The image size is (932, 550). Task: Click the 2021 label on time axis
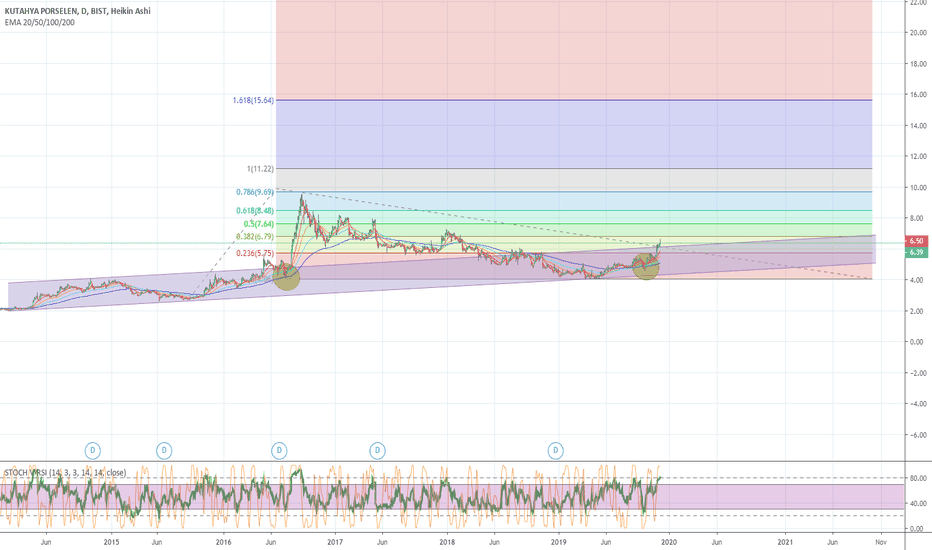coord(785,542)
